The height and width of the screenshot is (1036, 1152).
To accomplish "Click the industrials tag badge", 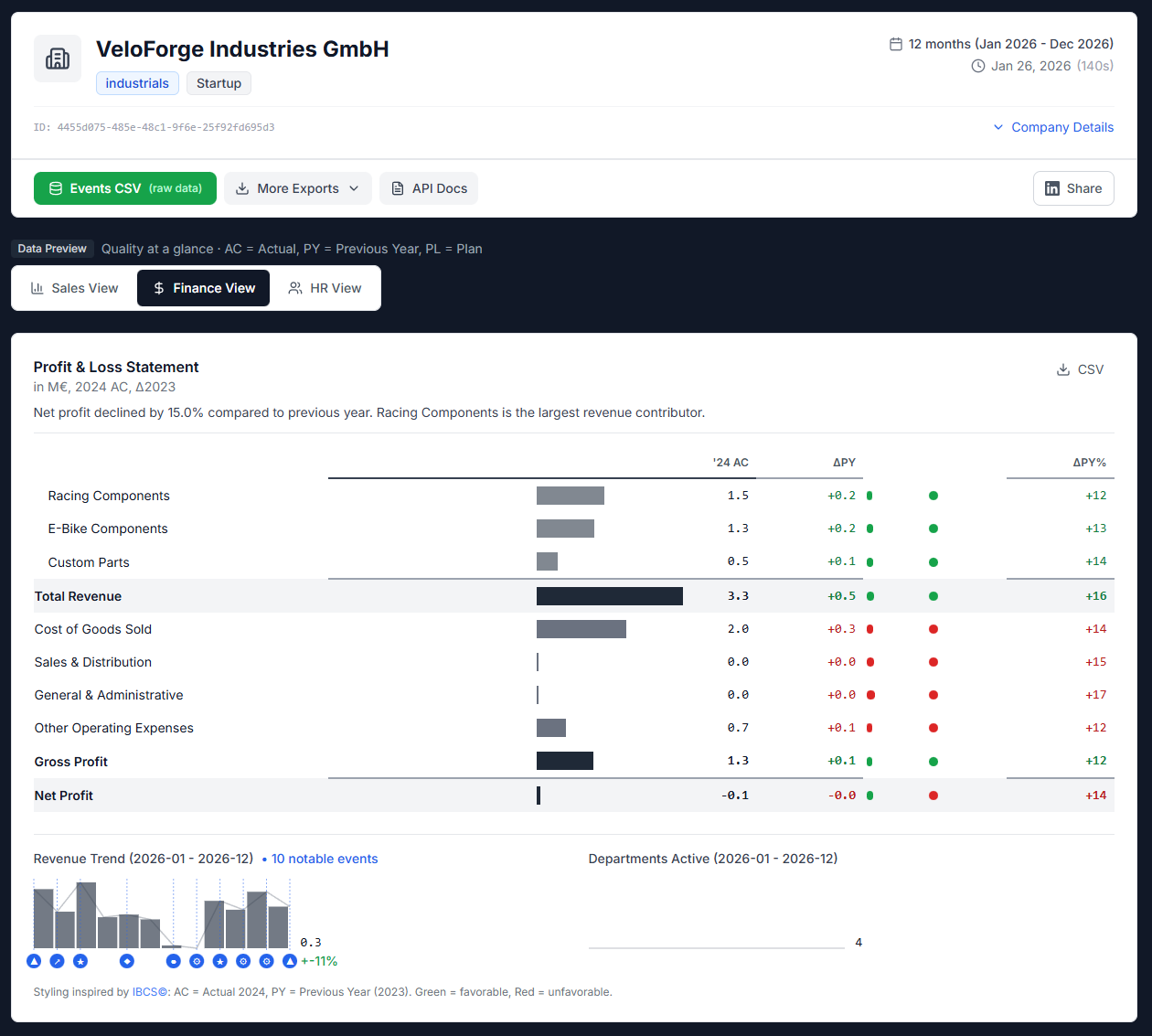I will coord(137,83).
